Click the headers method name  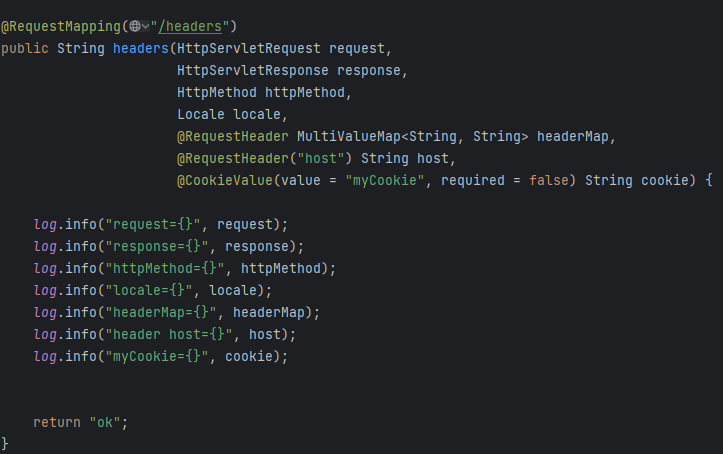[x=141, y=48]
